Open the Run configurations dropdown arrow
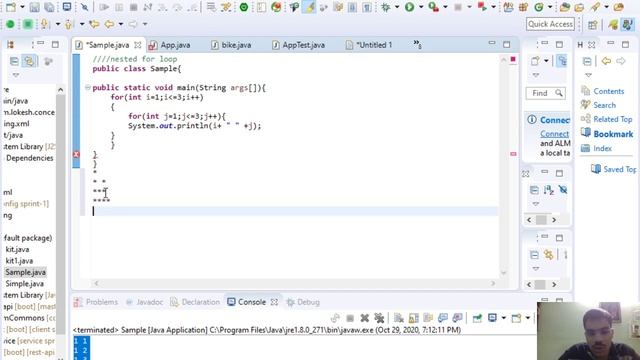 pyautogui.click(x=421, y=7)
